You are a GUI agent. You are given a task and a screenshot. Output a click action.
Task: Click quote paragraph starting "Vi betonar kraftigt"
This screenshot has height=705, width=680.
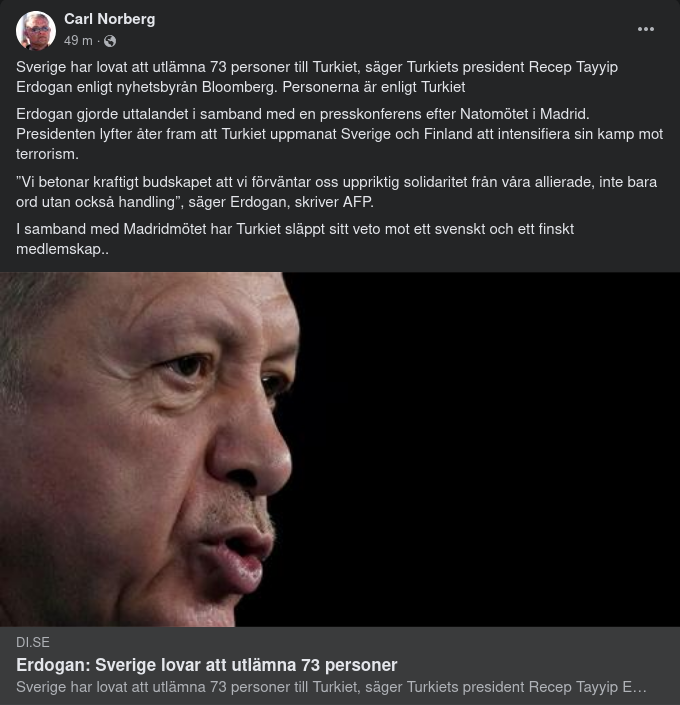click(336, 192)
